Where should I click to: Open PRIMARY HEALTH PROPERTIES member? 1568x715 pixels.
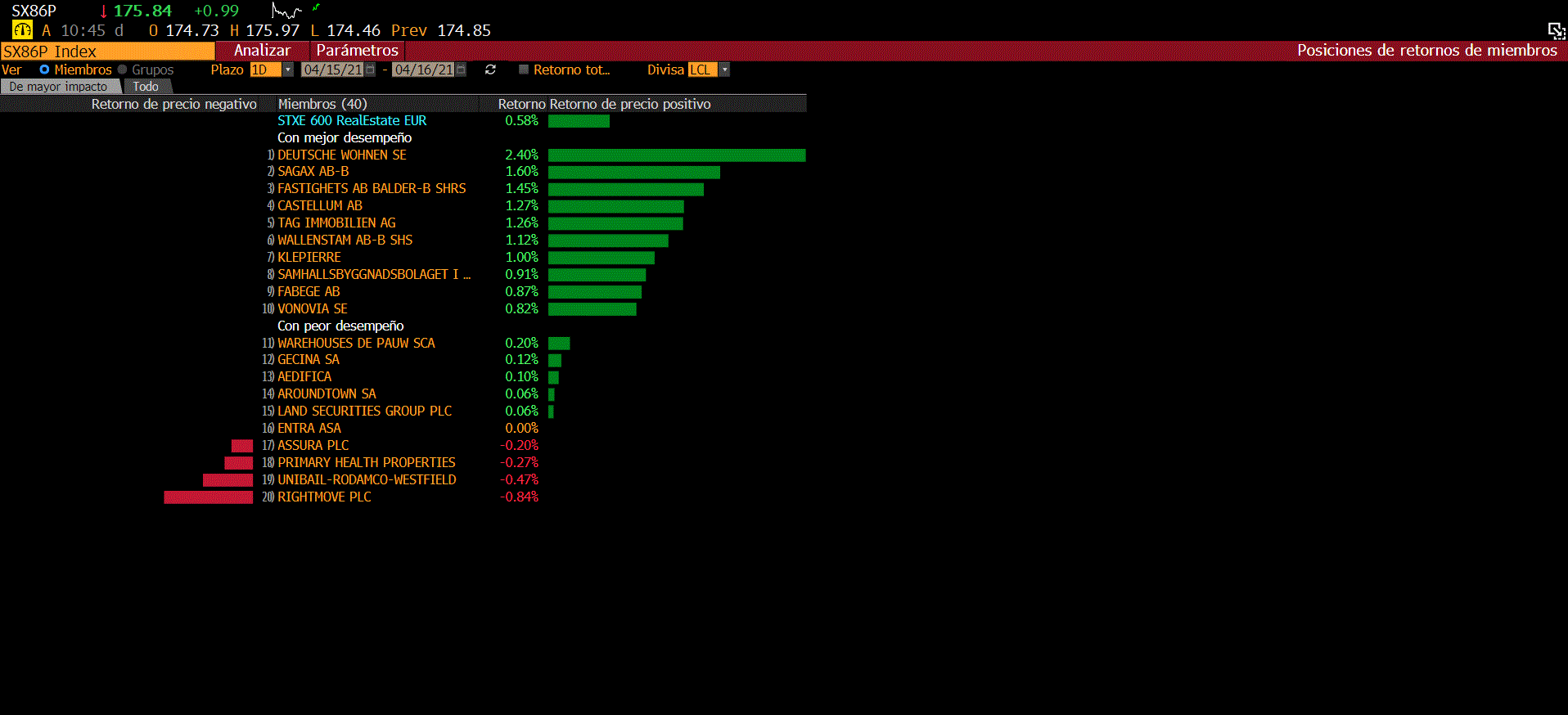pos(367,462)
